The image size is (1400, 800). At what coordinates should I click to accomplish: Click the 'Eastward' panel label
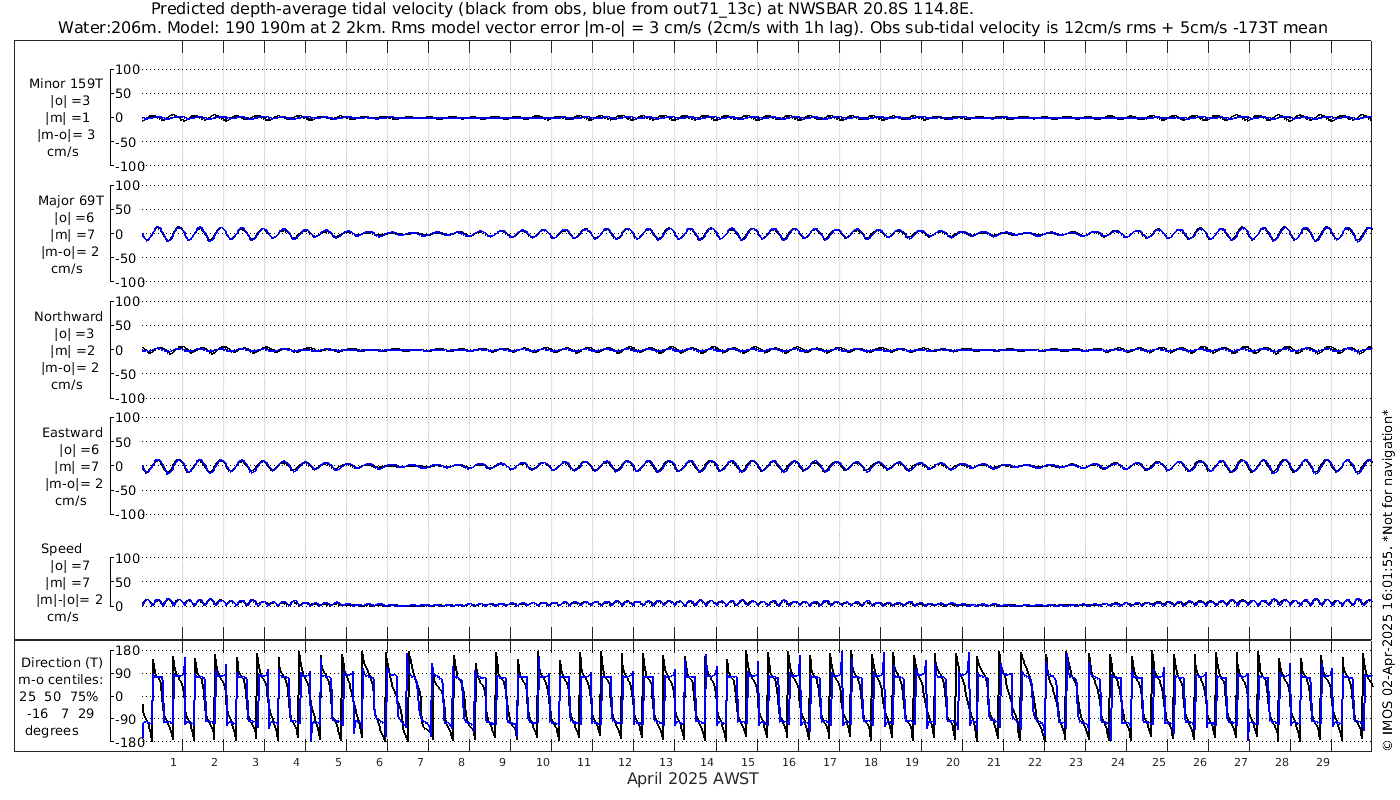pos(72,433)
